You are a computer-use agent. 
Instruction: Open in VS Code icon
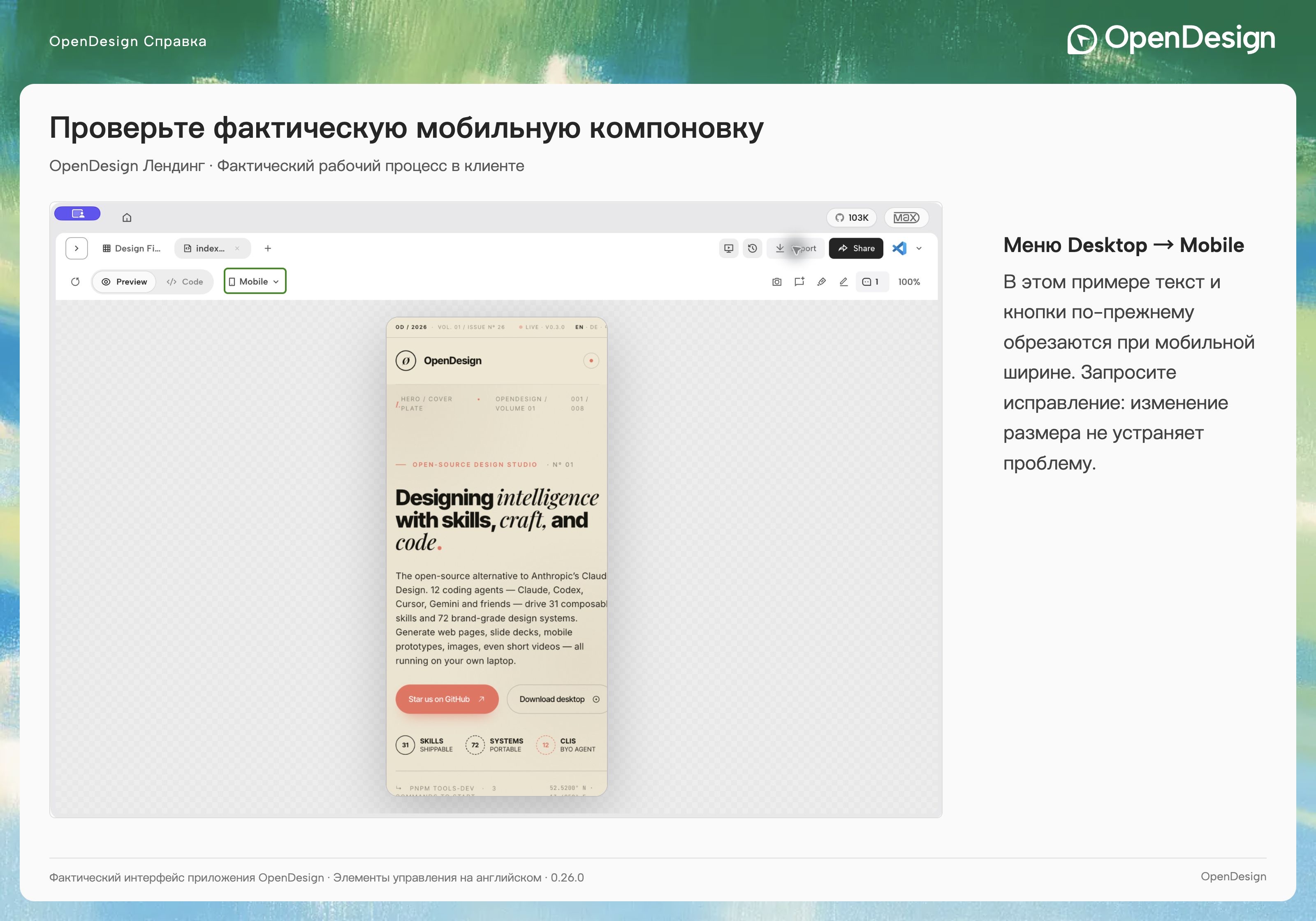899,248
